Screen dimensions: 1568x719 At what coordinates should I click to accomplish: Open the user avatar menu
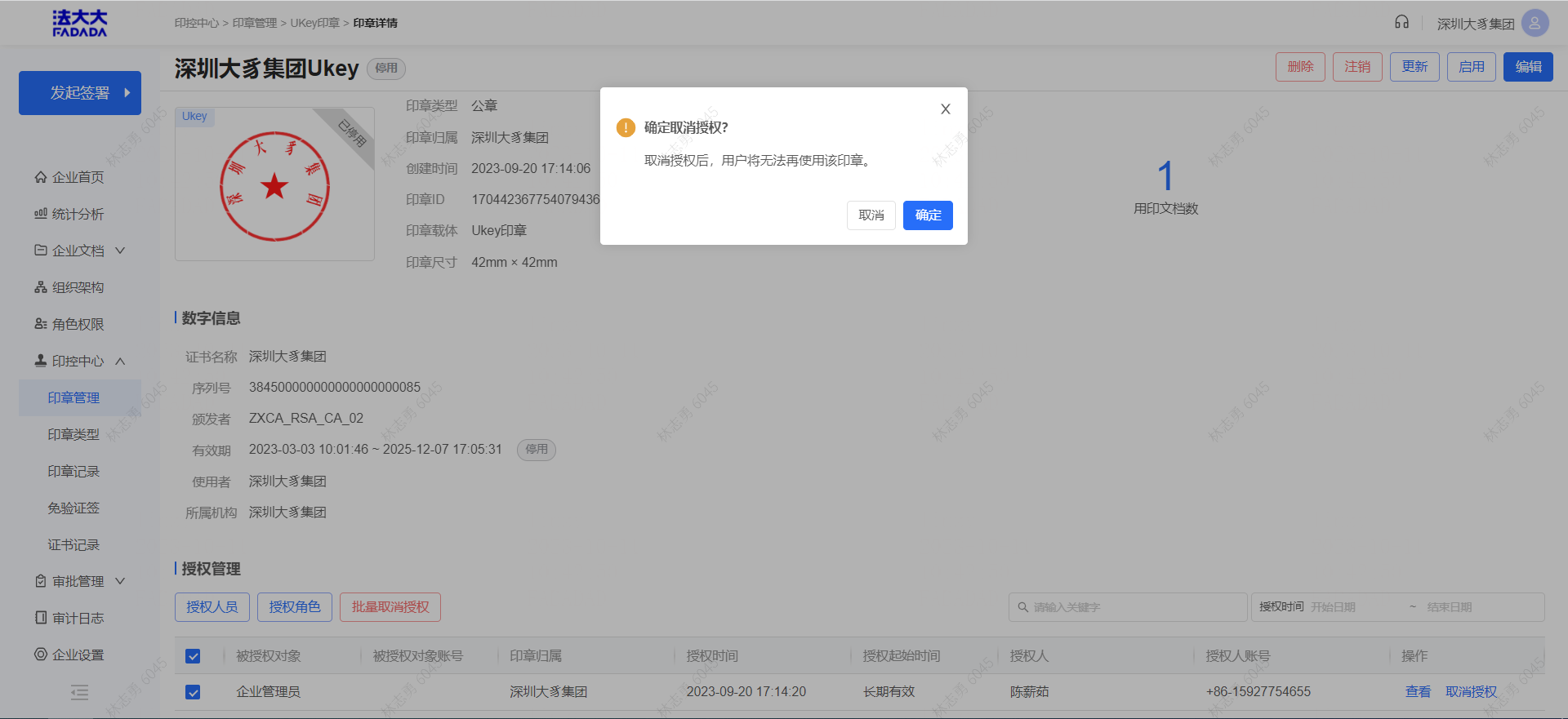(1535, 23)
